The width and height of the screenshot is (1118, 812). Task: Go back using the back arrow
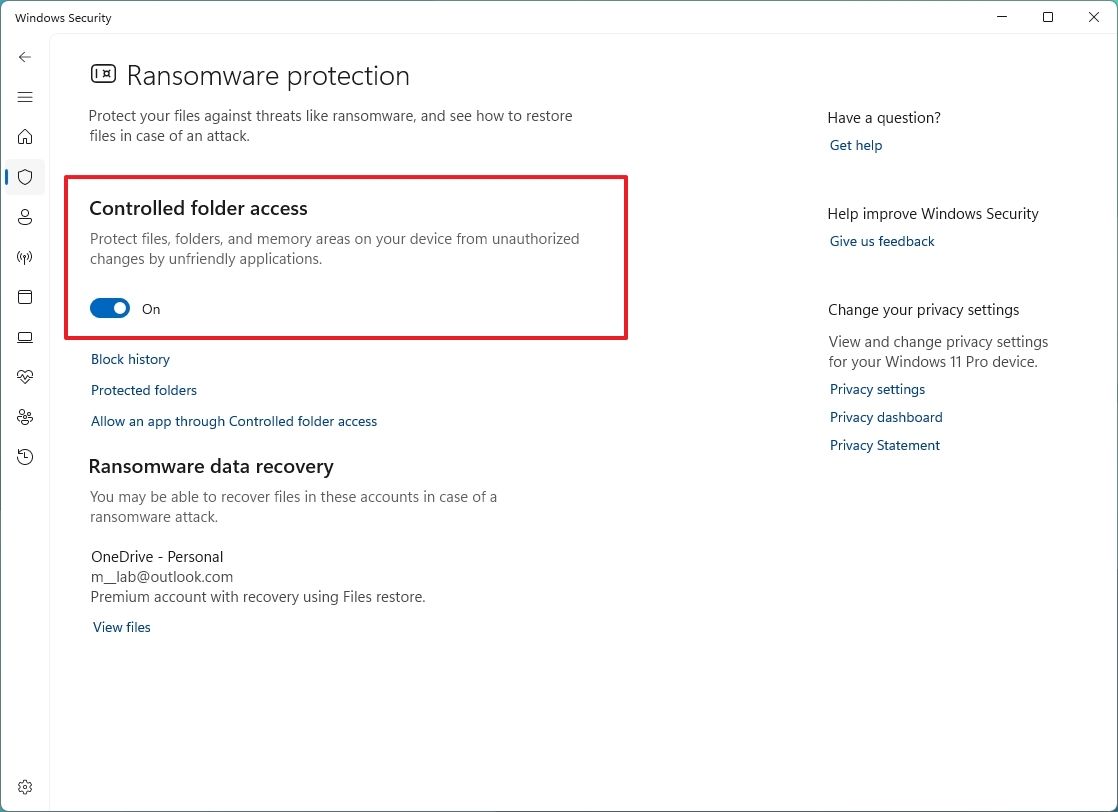click(x=25, y=57)
